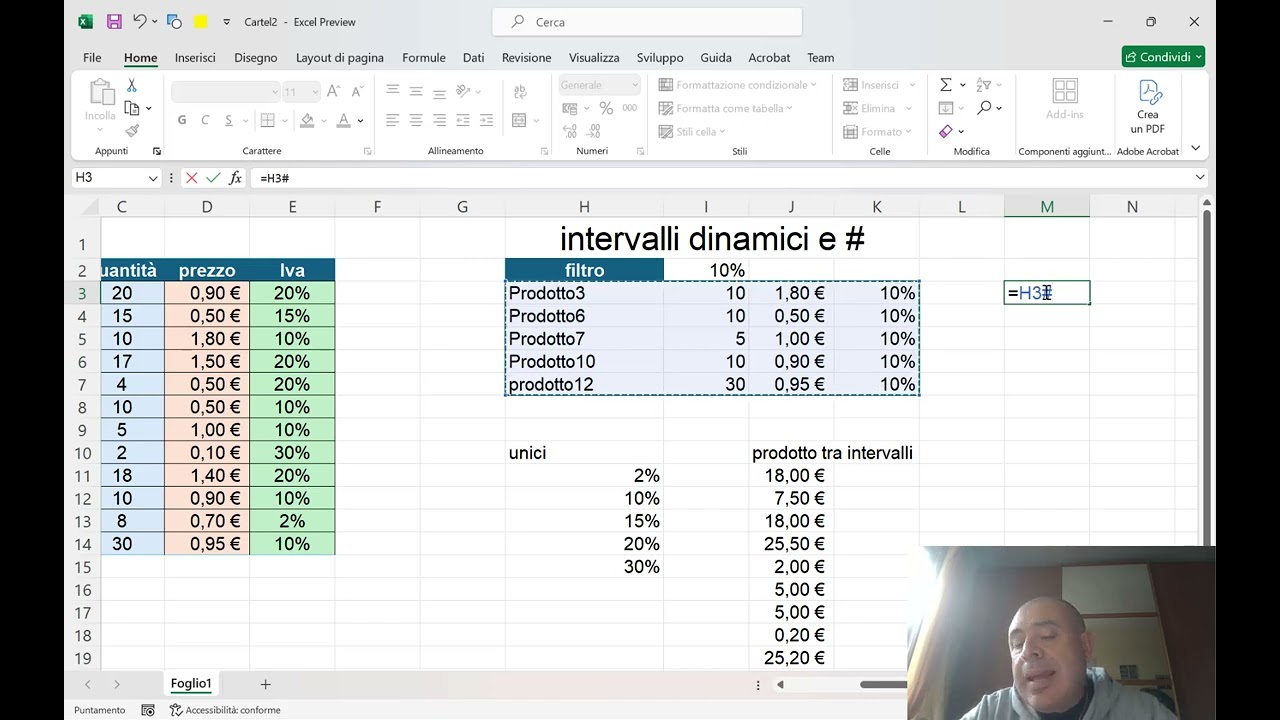Viewport: 1280px width, 720px height.
Task: Open the Layout di pagina tab
Action: click(340, 57)
